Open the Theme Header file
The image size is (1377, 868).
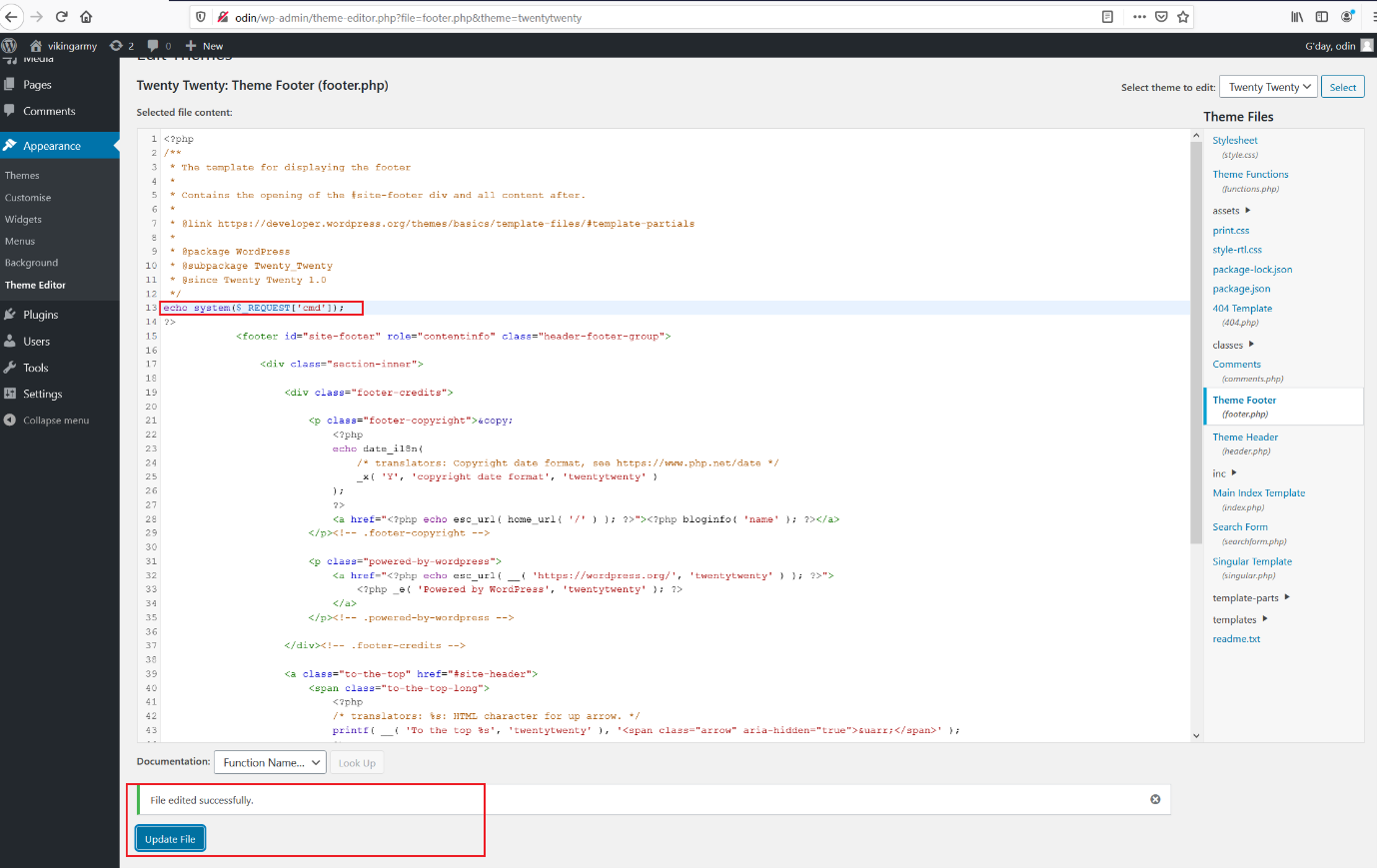point(1245,437)
